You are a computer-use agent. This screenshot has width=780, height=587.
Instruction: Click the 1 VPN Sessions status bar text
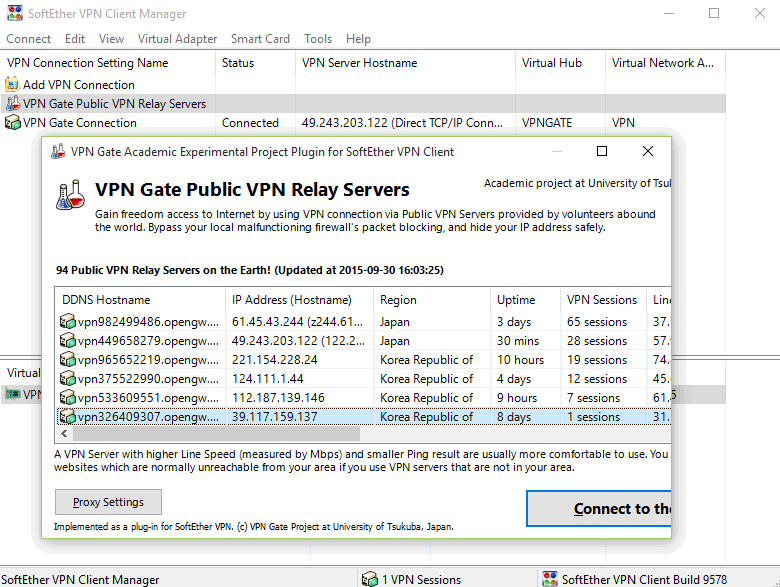tap(421, 580)
